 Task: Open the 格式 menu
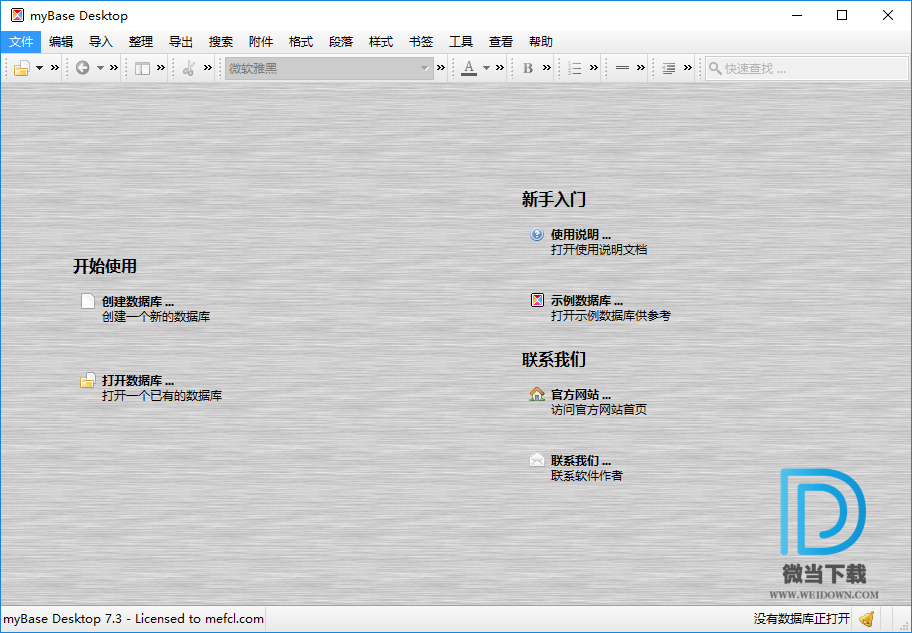(301, 42)
